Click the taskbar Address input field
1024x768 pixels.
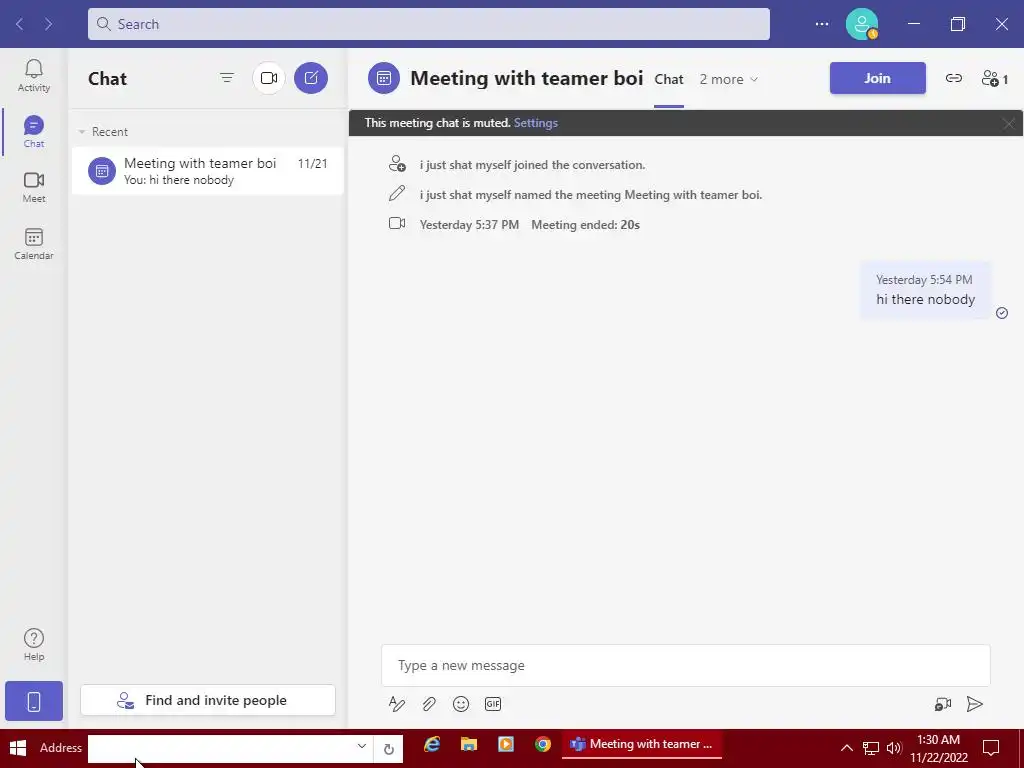click(x=222, y=748)
